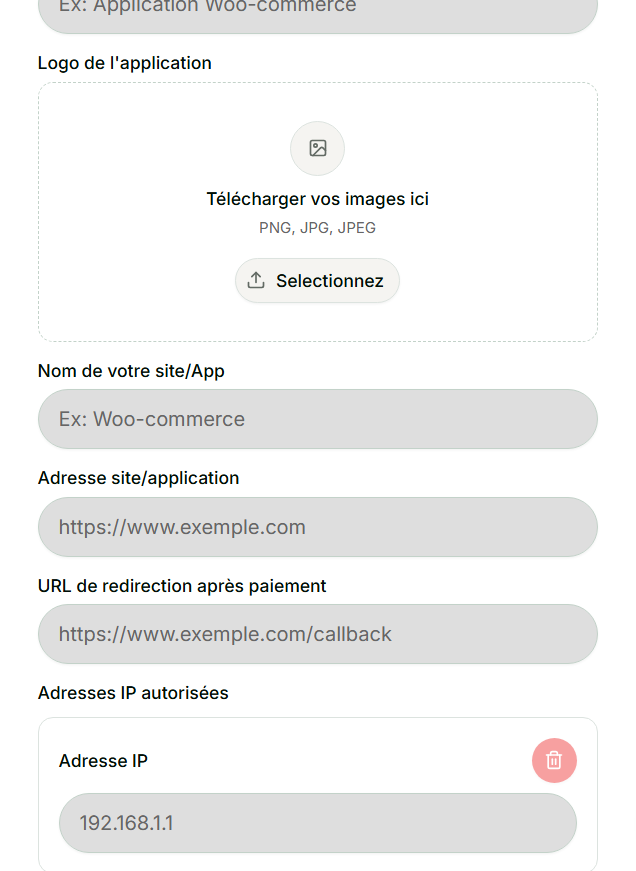Delete the IP address with the trash icon
Image resolution: width=636 pixels, height=871 pixels.
[554, 761]
